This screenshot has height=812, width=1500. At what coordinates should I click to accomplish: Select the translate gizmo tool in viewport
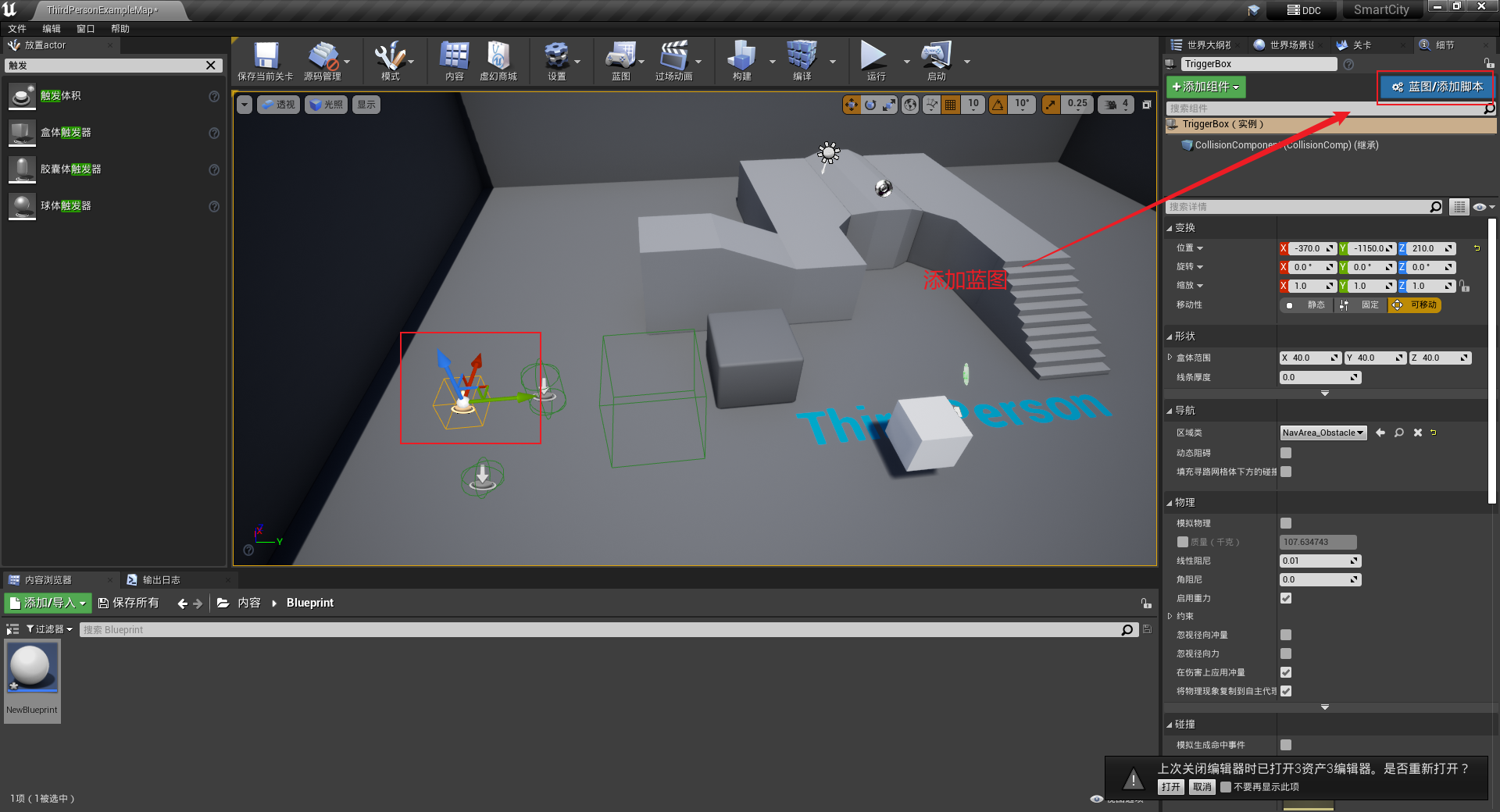tap(852, 105)
